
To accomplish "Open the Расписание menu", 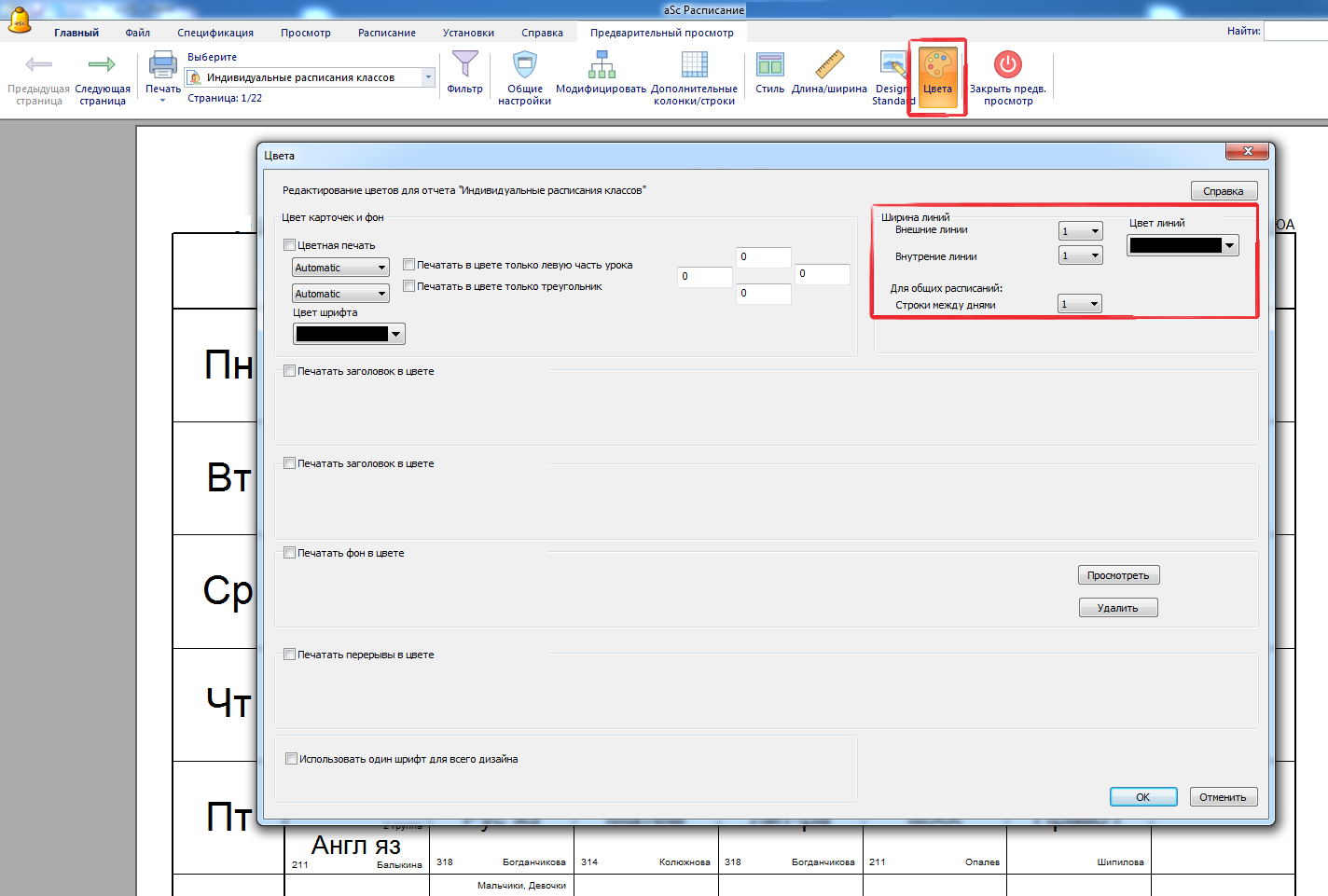I will coord(387,33).
